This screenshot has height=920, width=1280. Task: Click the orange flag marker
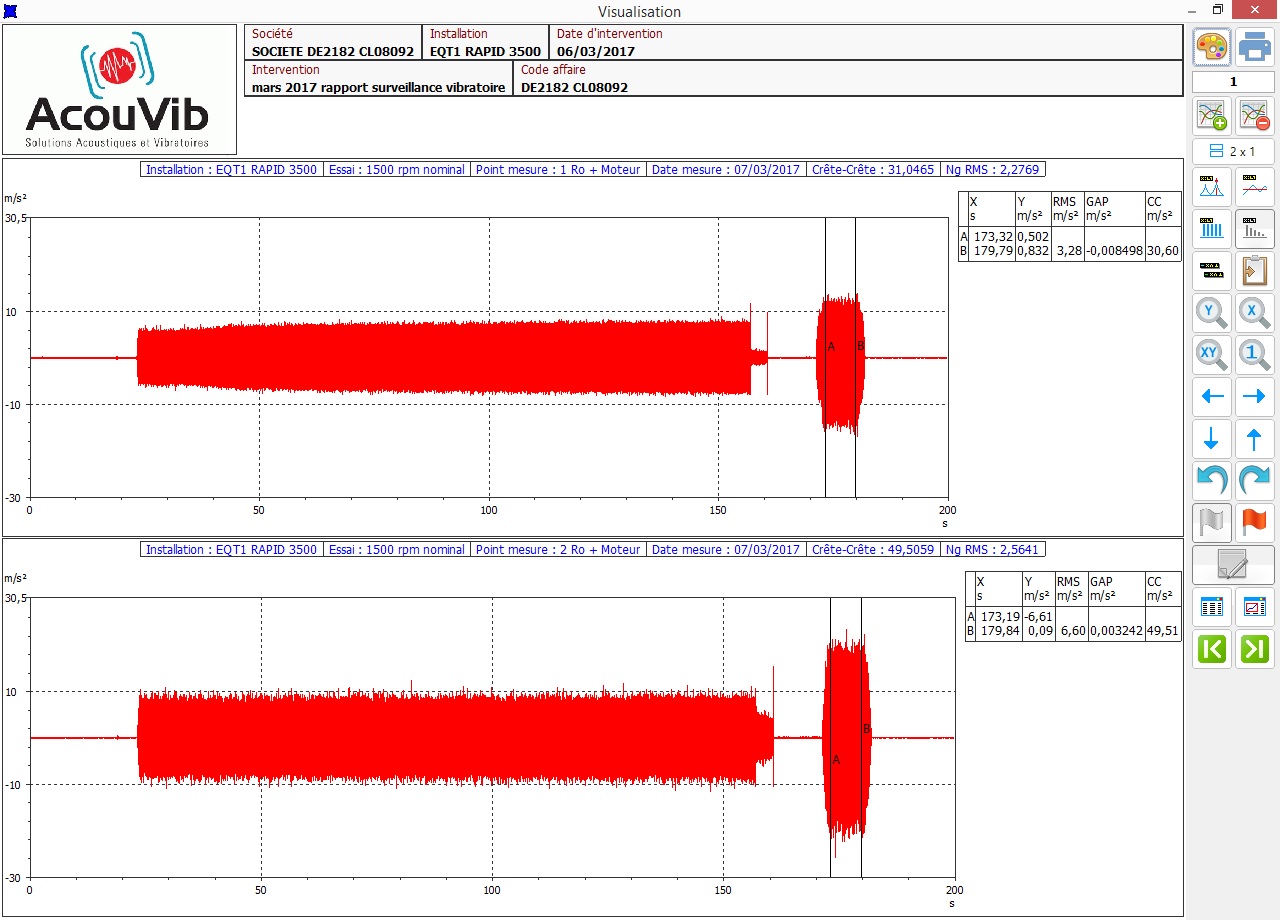(1254, 521)
